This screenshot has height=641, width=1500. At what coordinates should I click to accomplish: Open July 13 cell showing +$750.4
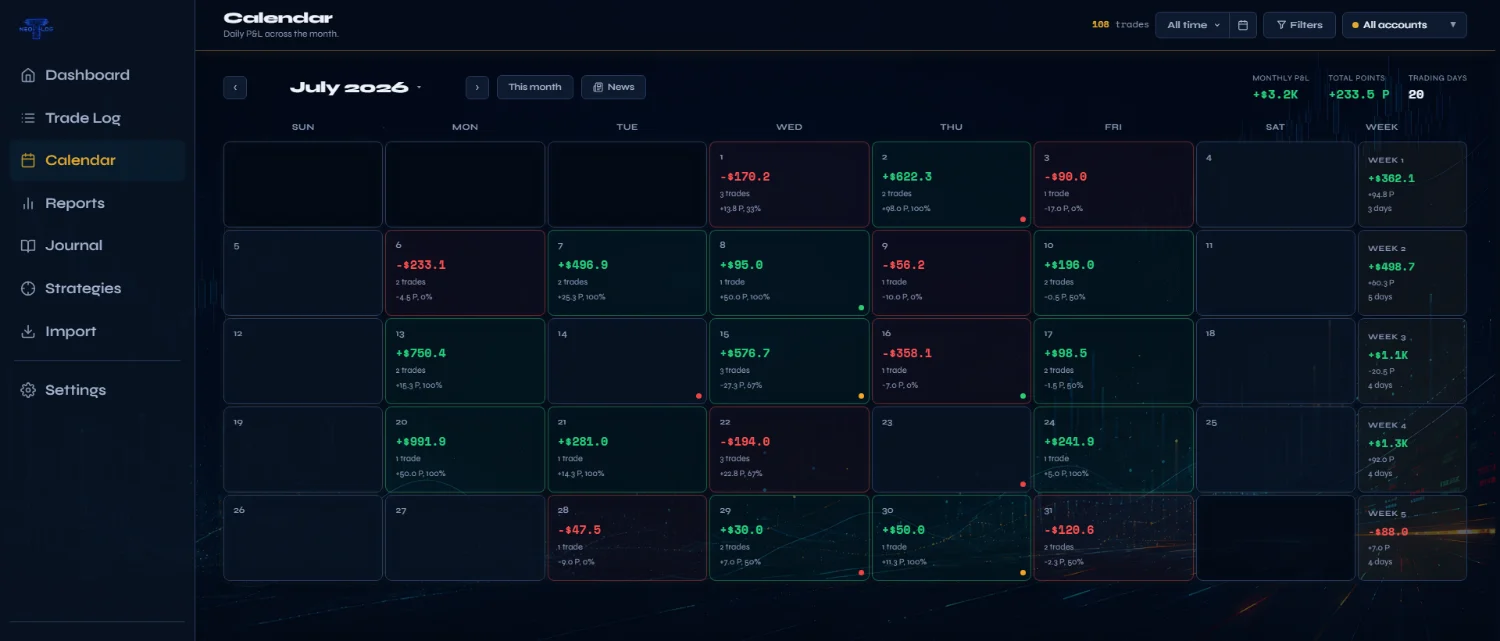tap(465, 361)
